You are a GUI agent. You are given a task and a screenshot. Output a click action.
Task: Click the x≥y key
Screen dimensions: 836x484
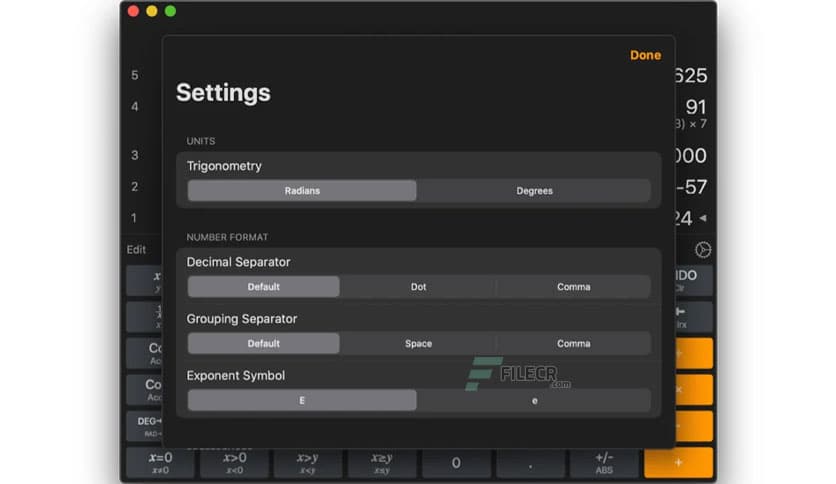[x=382, y=463]
